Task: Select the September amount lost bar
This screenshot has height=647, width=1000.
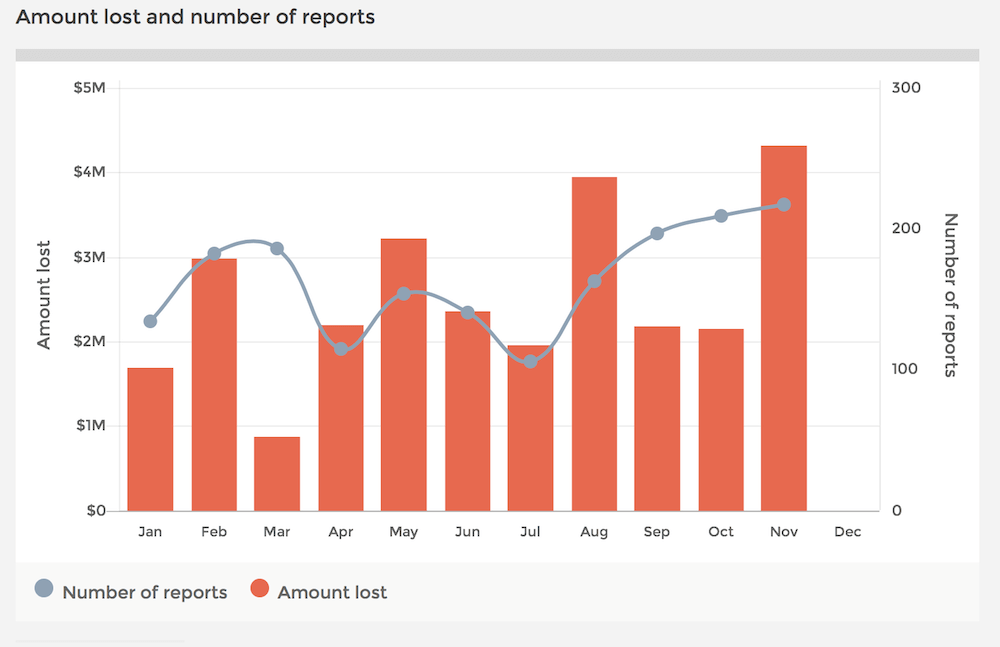Action: pyautogui.click(x=657, y=419)
